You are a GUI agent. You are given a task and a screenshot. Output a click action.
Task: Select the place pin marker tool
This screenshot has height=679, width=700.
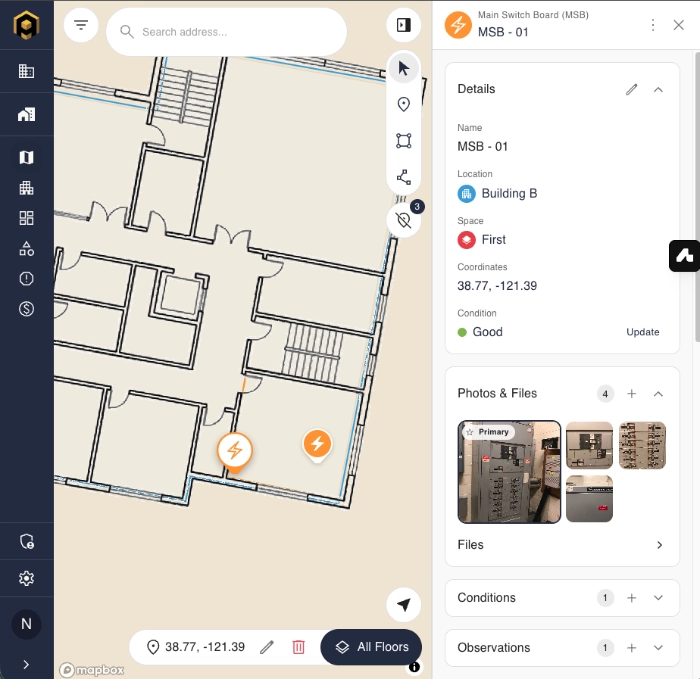pyautogui.click(x=404, y=104)
